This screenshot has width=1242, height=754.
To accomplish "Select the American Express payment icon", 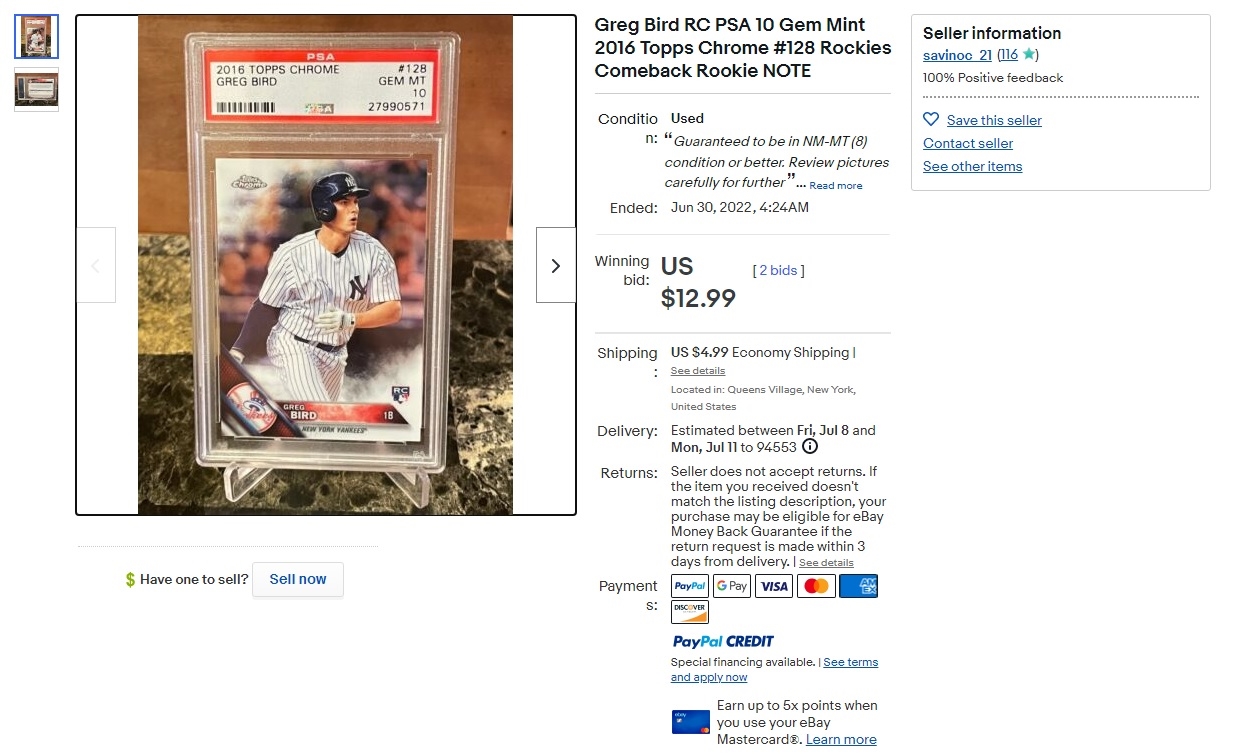I will pyautogui.click(x=858, y=586).
